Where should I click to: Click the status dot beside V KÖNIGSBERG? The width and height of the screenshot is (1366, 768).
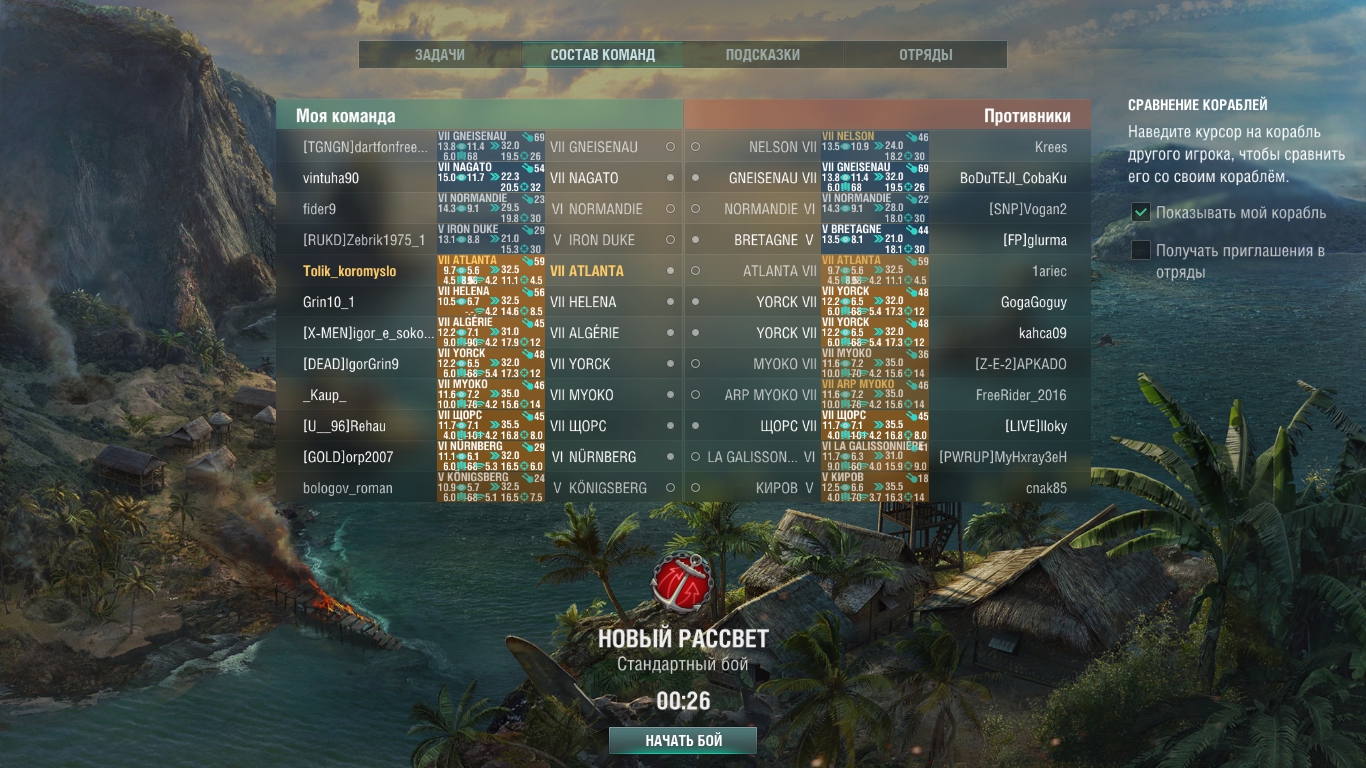tap(670, 488)
